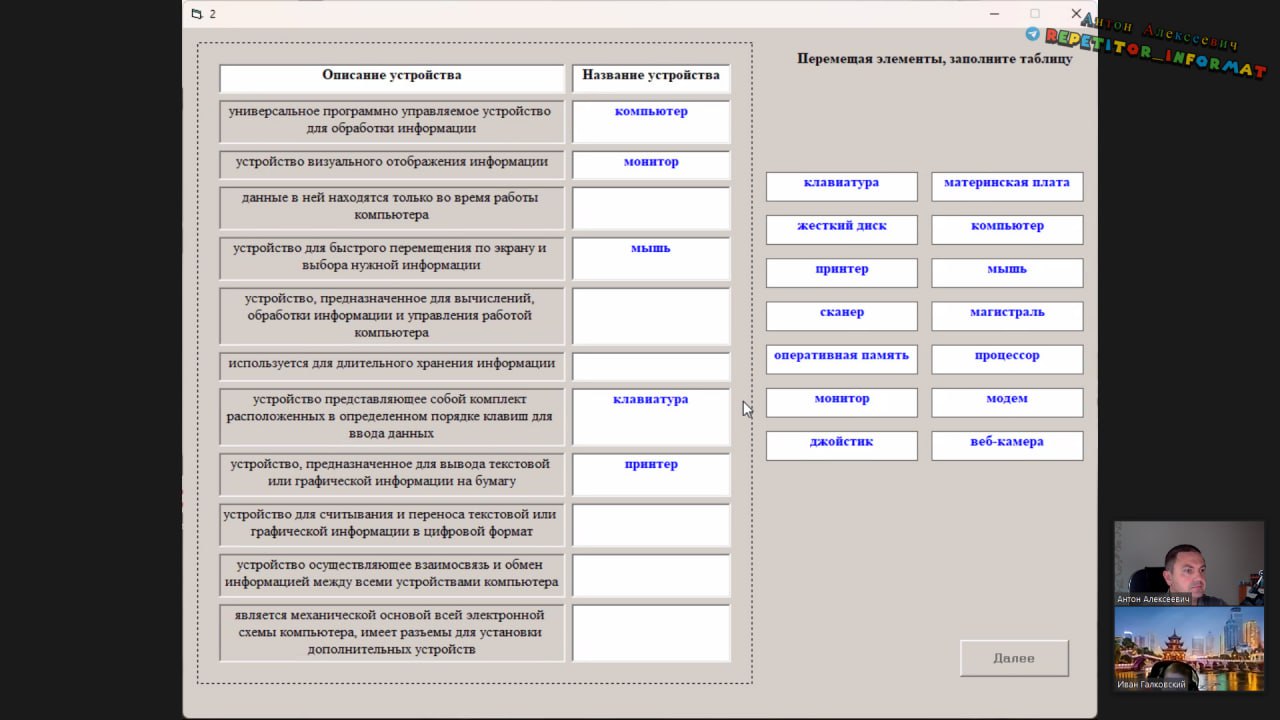Viewport: 1280px width, 720px height.
Task: Click the description 'устройство для считывания и переноса'
Action: (392, 525)
